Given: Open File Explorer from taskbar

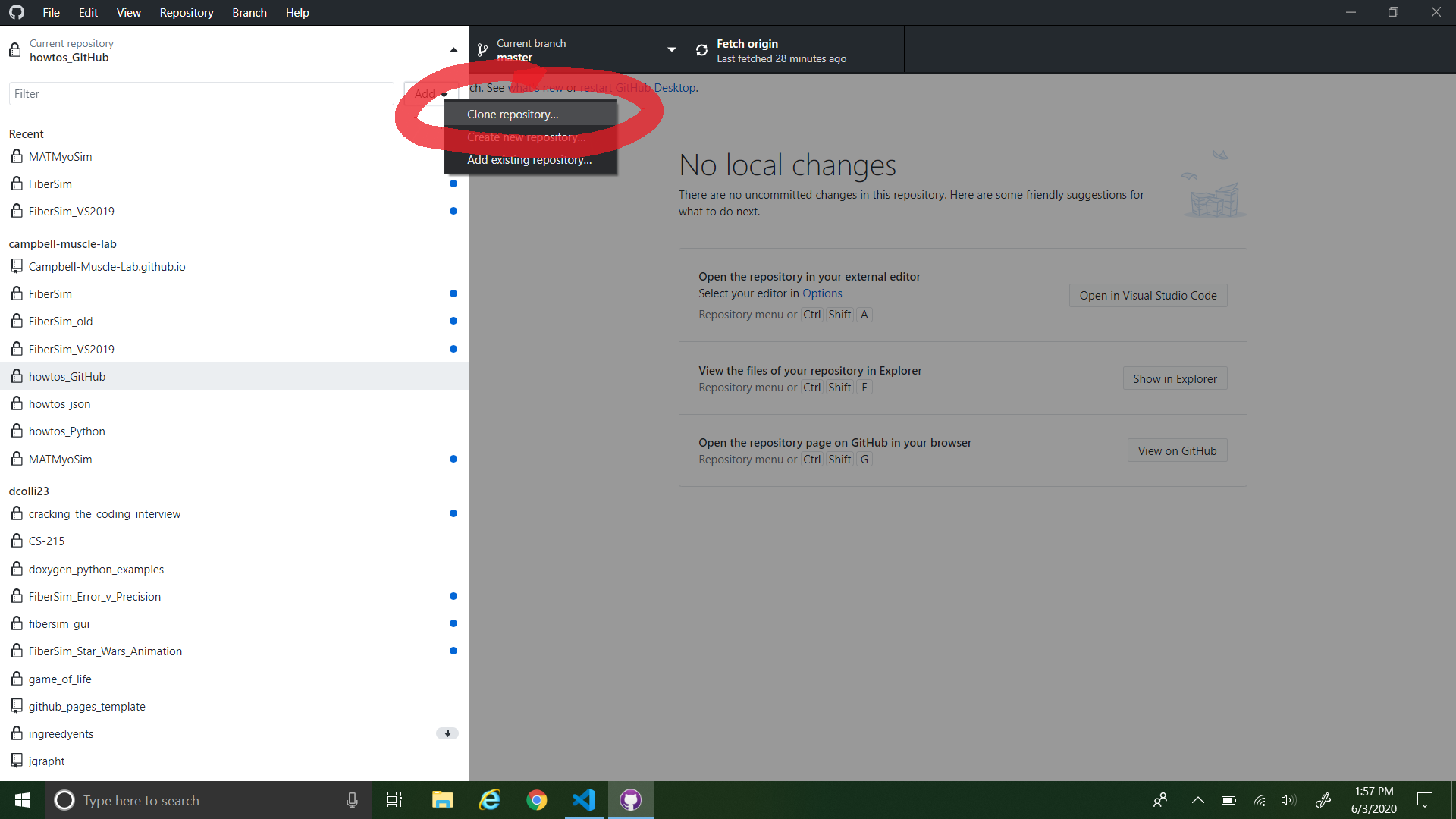Looking at the screenshot, I should [442, 800].
